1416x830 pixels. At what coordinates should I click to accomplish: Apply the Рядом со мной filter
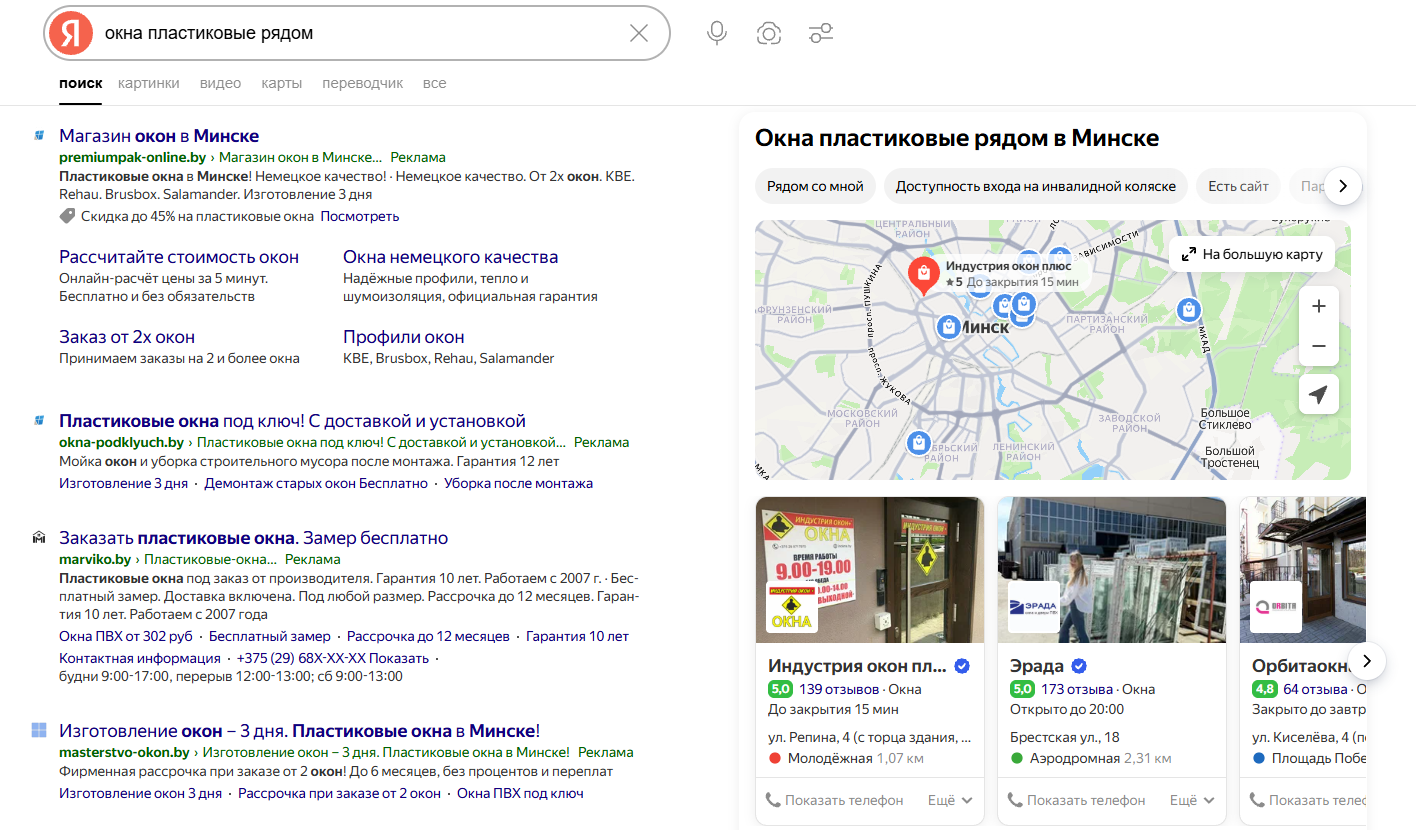coord(815,186)
